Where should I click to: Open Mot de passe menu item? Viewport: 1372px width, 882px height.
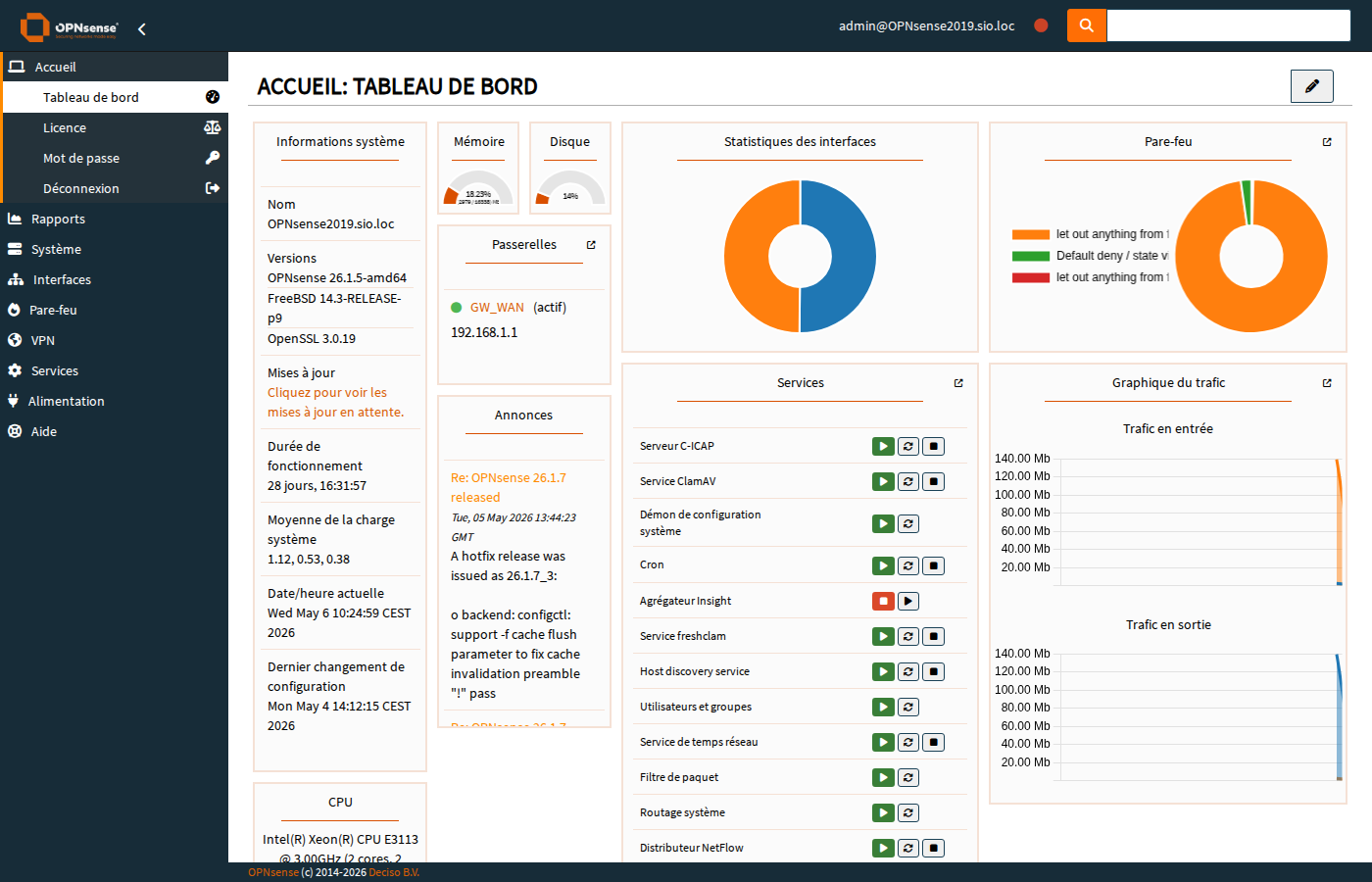[116, 158]
